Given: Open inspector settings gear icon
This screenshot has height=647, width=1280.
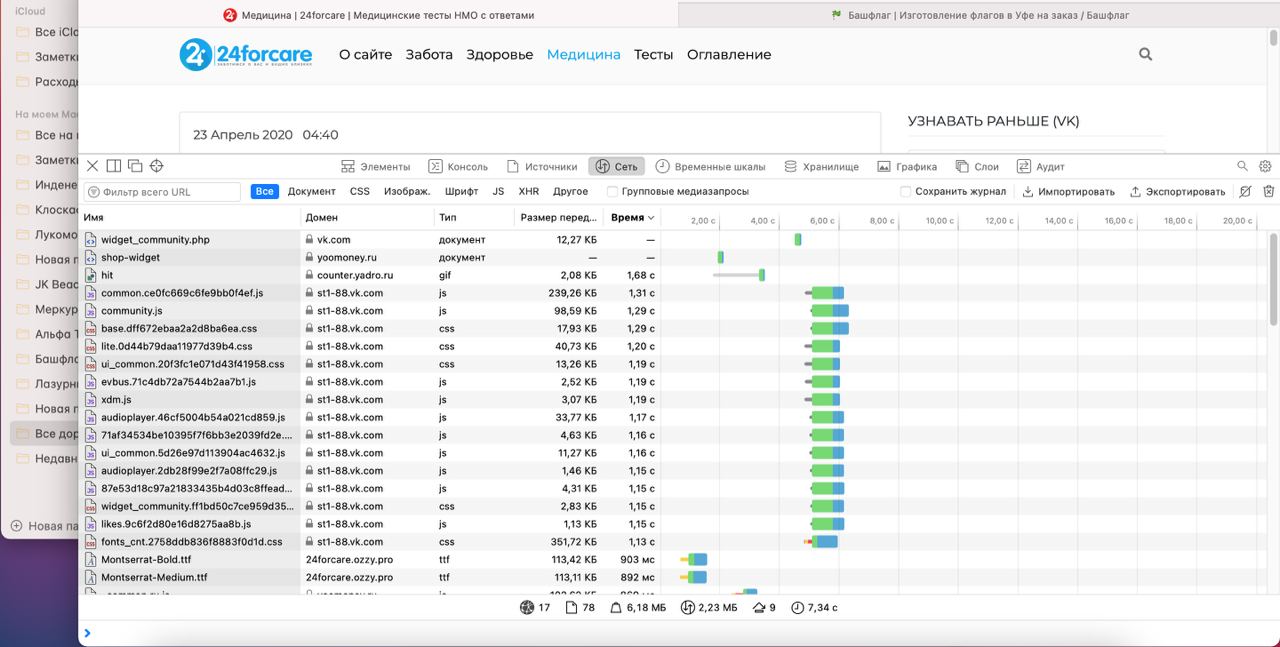Looking at the screenshot, I should click(1265, 166).
